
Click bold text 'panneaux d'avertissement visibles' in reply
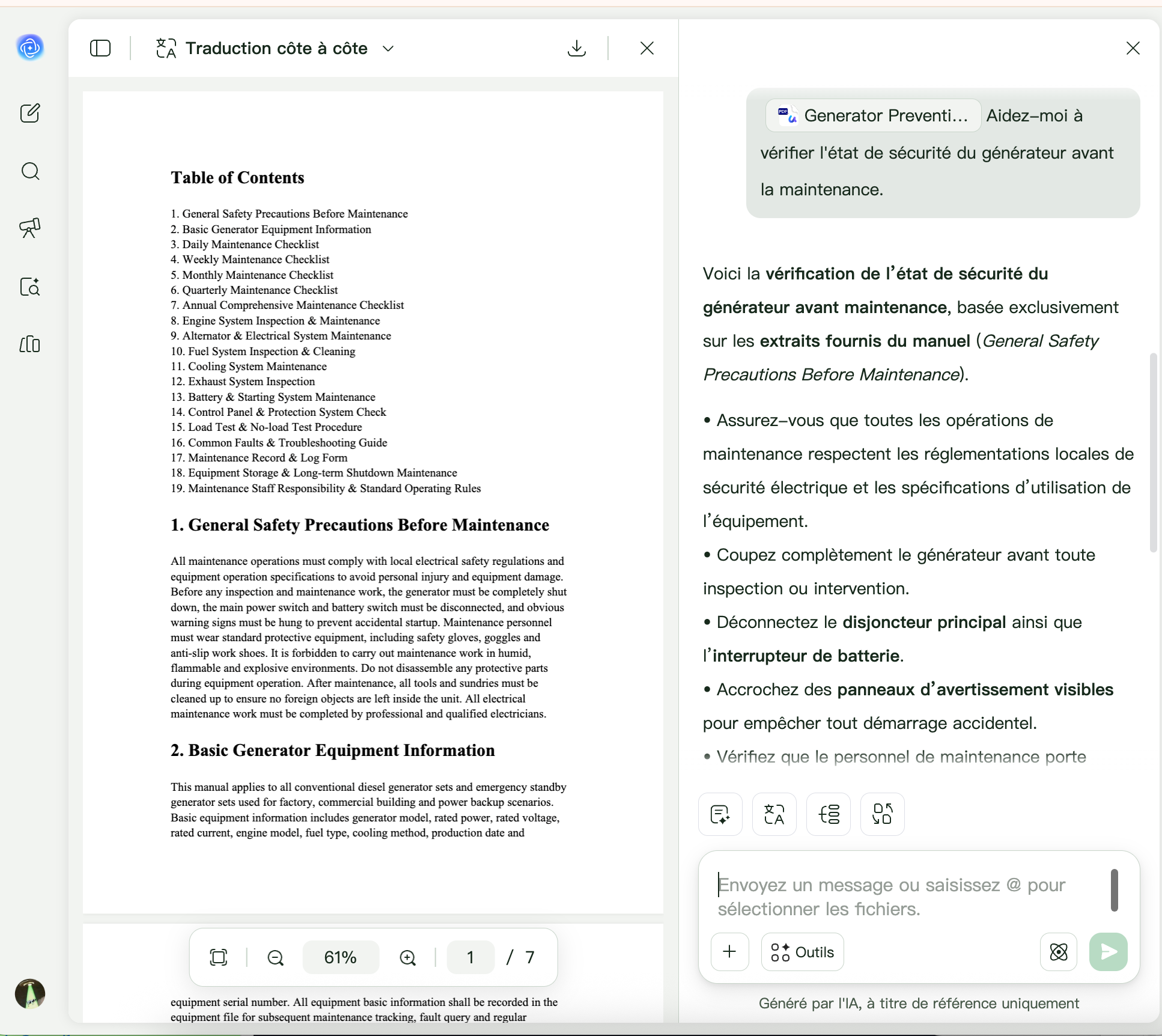975,689
